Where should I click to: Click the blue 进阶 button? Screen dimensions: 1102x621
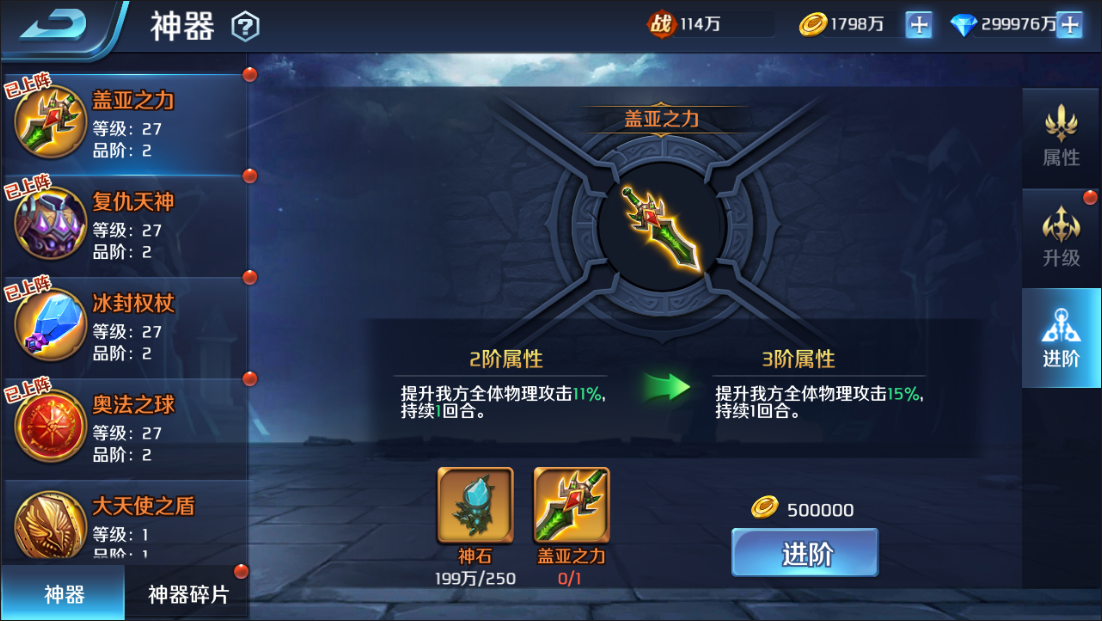pyautogui.click(x=805, y=553)
